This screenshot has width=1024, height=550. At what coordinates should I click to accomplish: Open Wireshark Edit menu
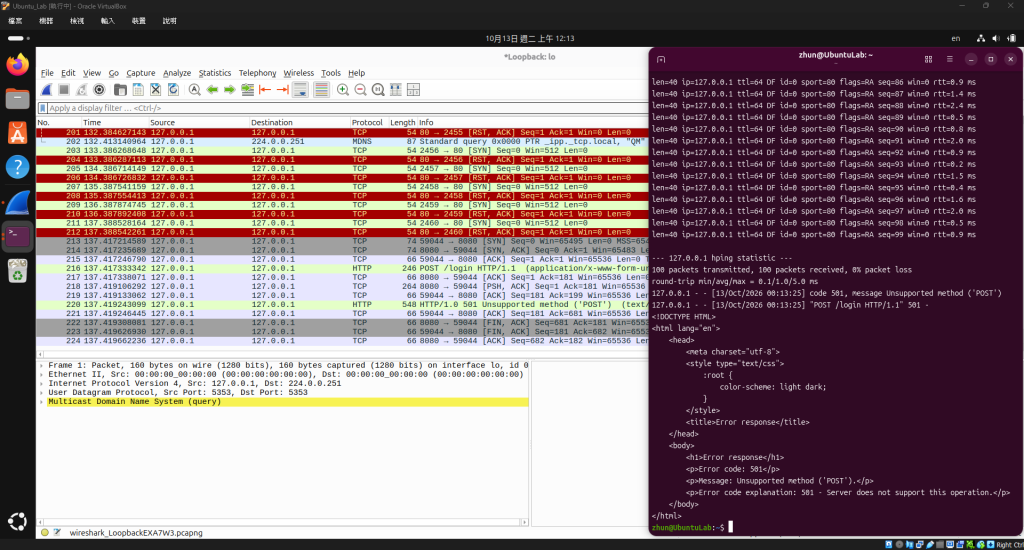[68, 73]
